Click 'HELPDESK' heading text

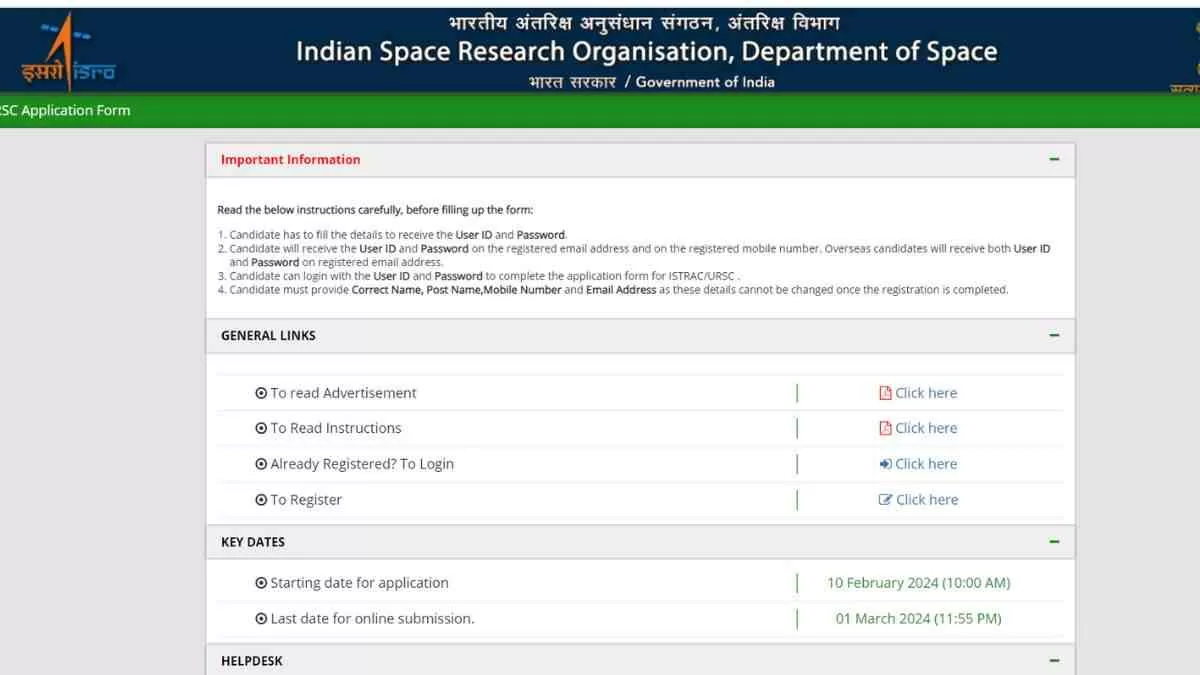[252, 661]
